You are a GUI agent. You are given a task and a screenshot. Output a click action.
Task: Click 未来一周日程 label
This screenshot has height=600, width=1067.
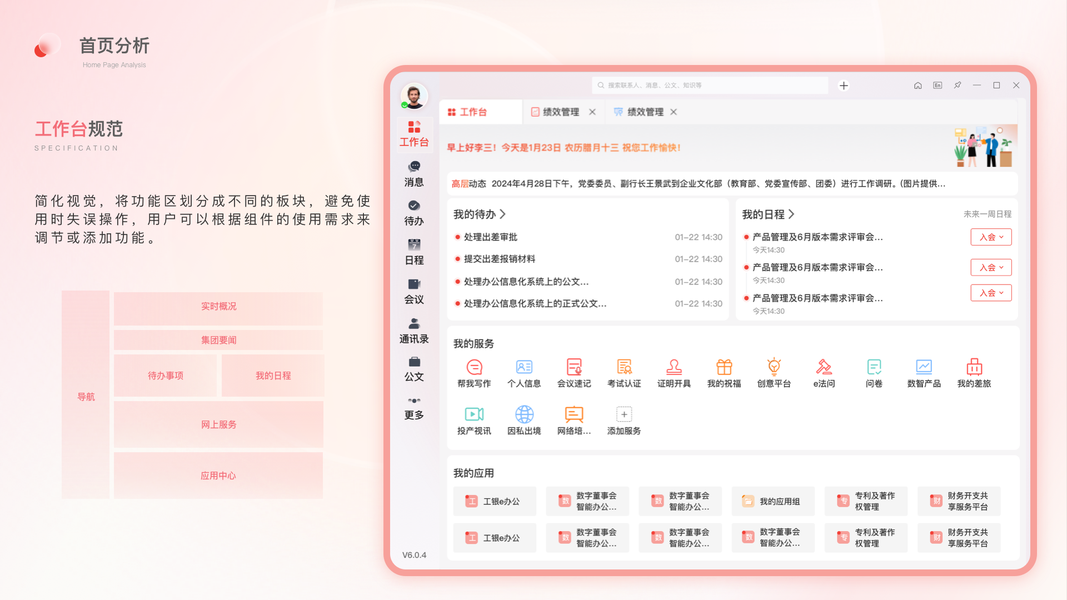click(987, 214)
